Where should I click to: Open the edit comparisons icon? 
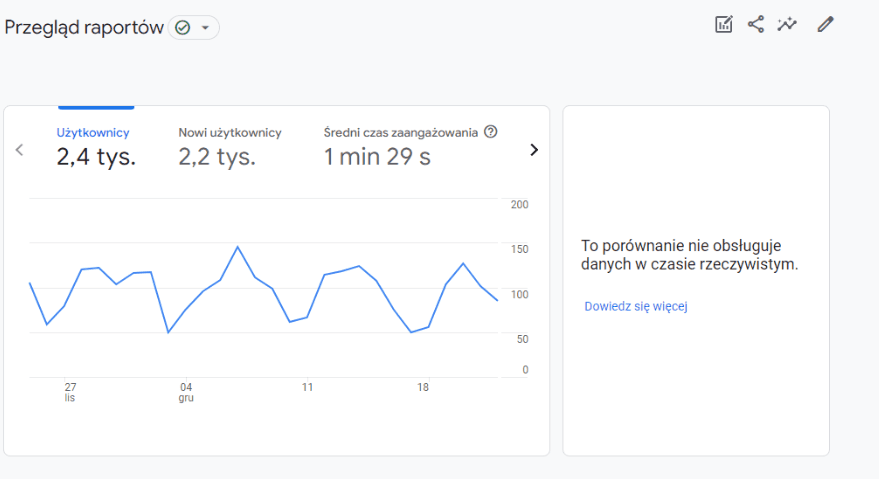pyautogui.click(x=724, y=25)
